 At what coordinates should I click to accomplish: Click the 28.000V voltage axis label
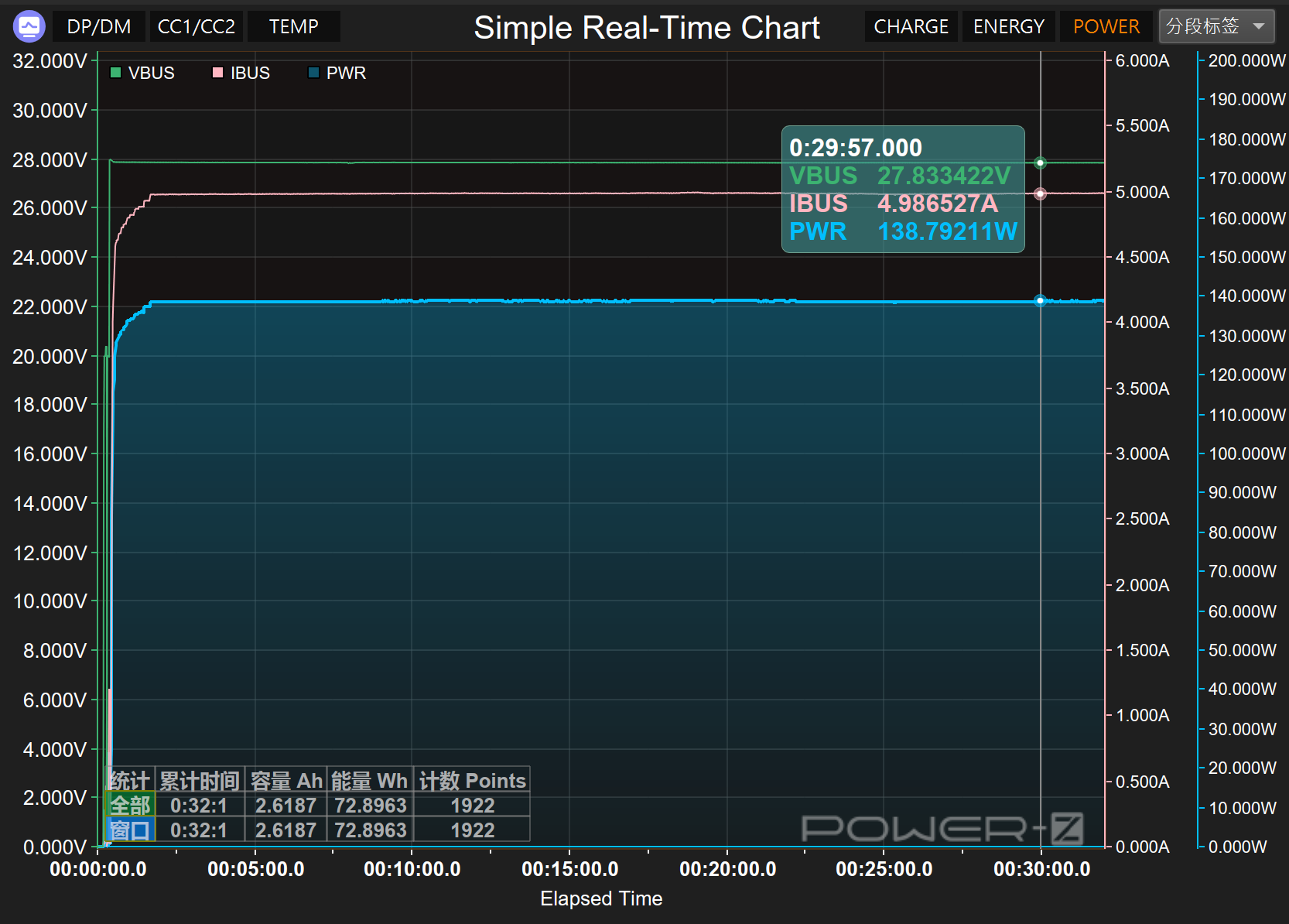50,160
